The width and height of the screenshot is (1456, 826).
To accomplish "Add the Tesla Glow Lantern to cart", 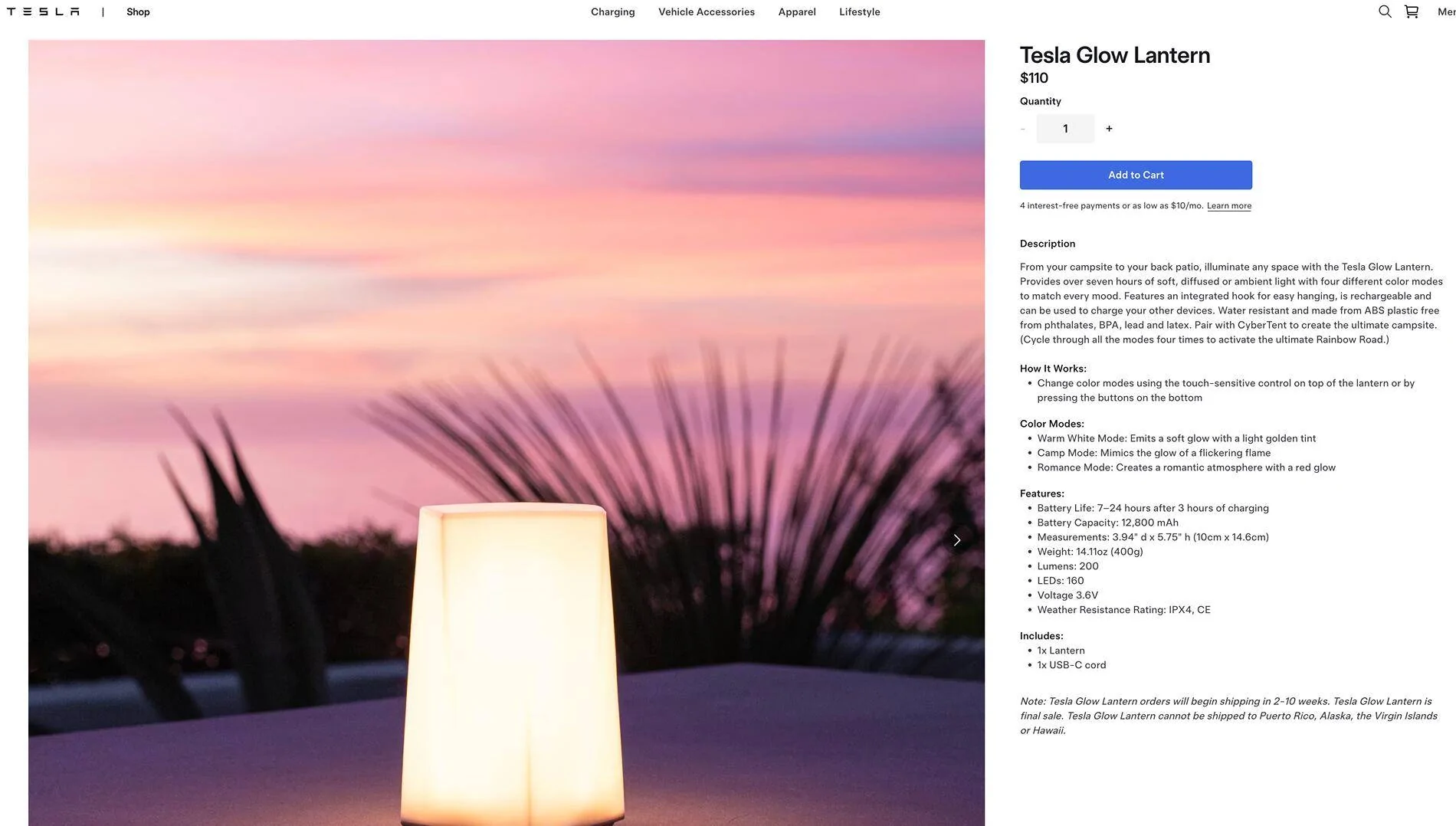I will click(1136, 175).
